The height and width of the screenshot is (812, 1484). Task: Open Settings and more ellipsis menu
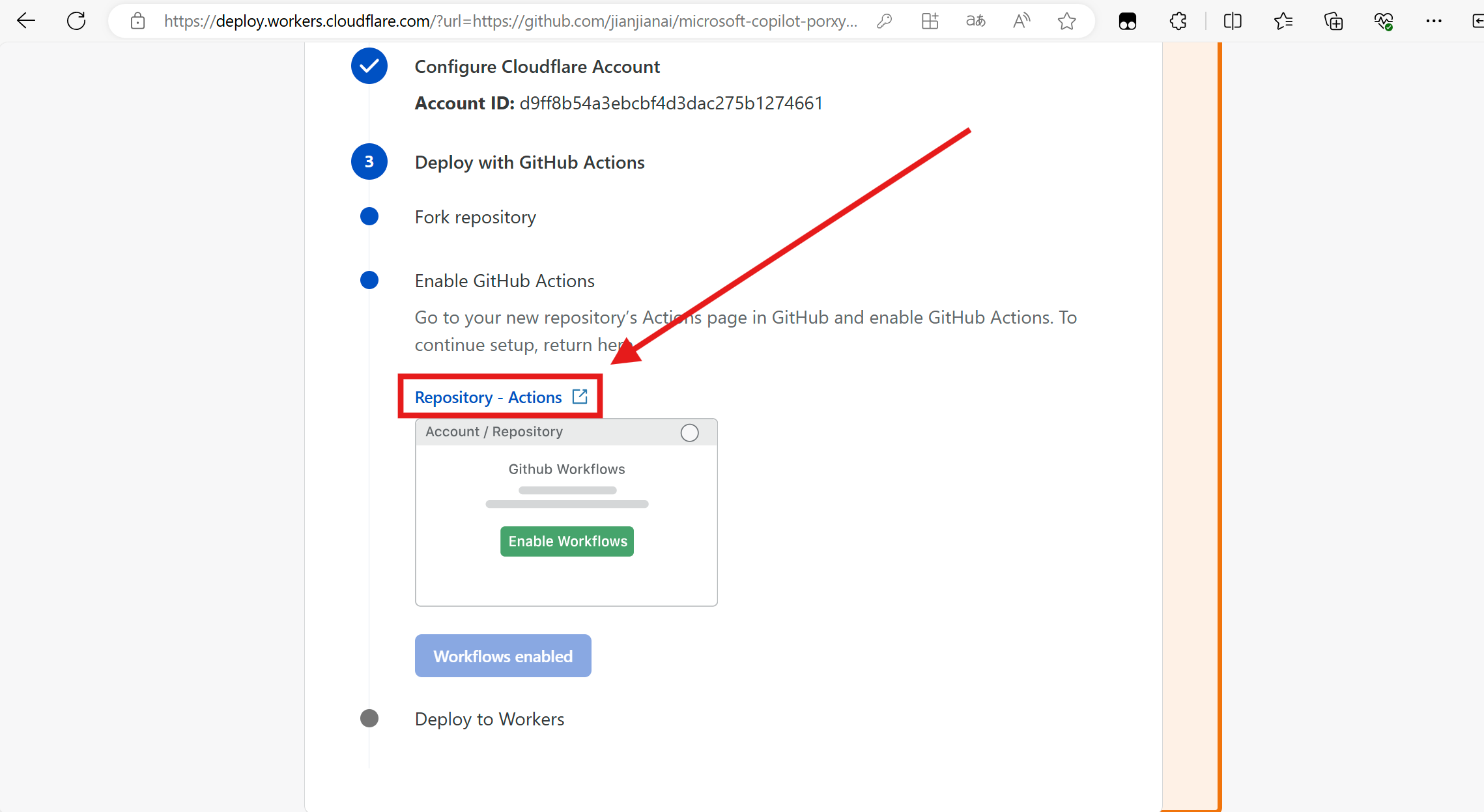(x=1434, y=21)
